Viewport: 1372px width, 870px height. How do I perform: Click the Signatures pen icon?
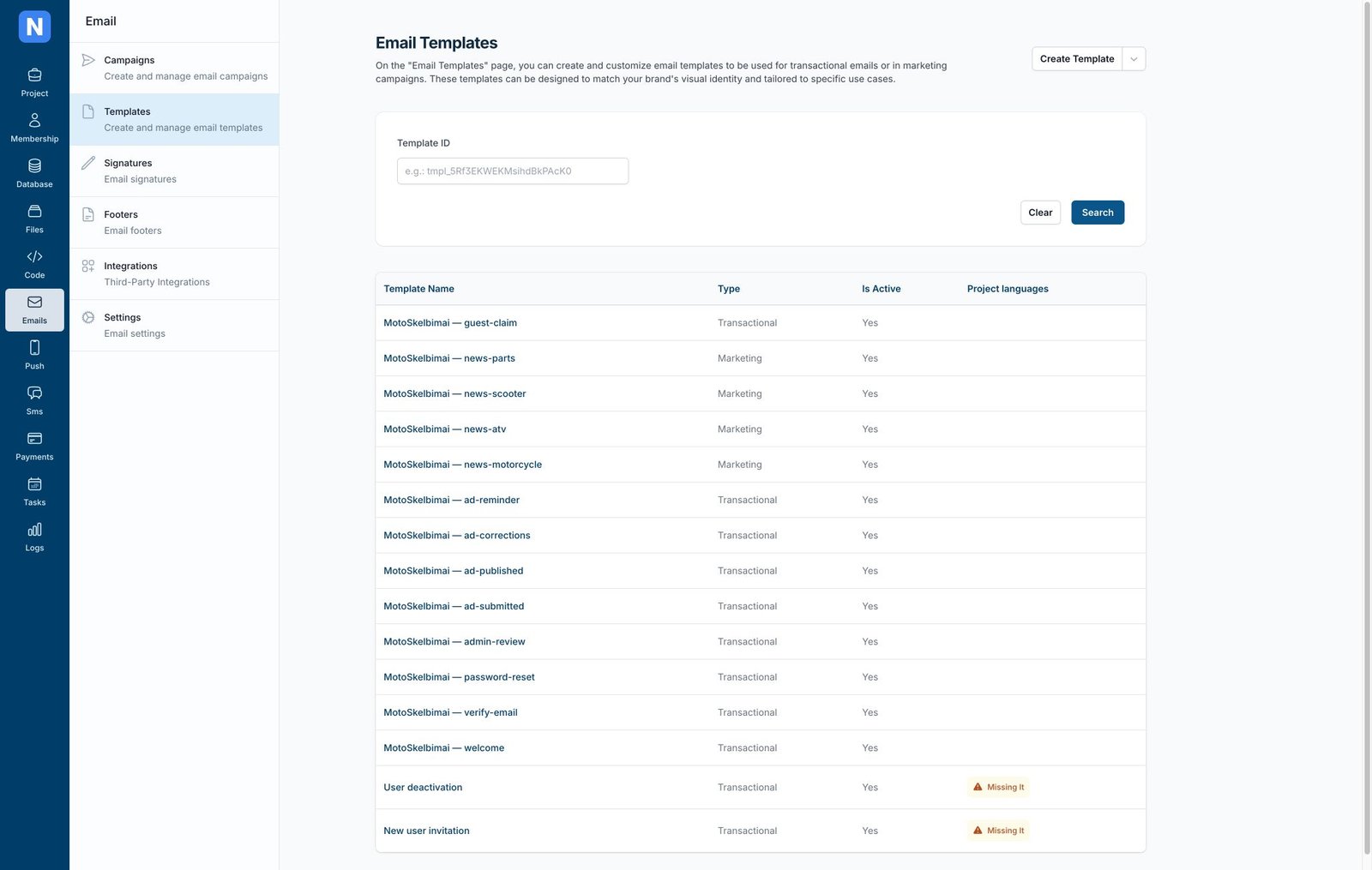point(88,163)
